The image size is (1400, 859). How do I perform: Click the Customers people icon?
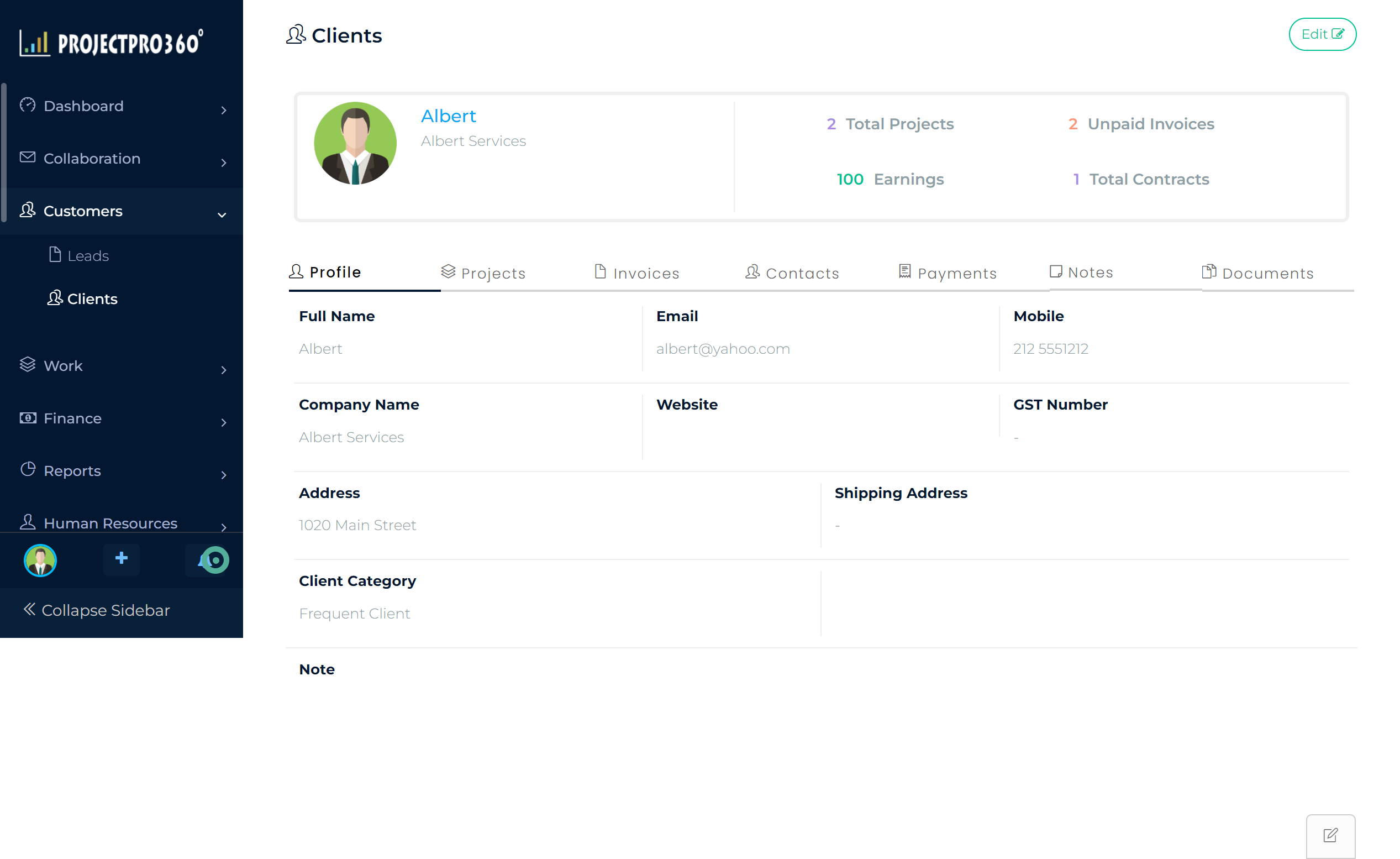point(27,210)
